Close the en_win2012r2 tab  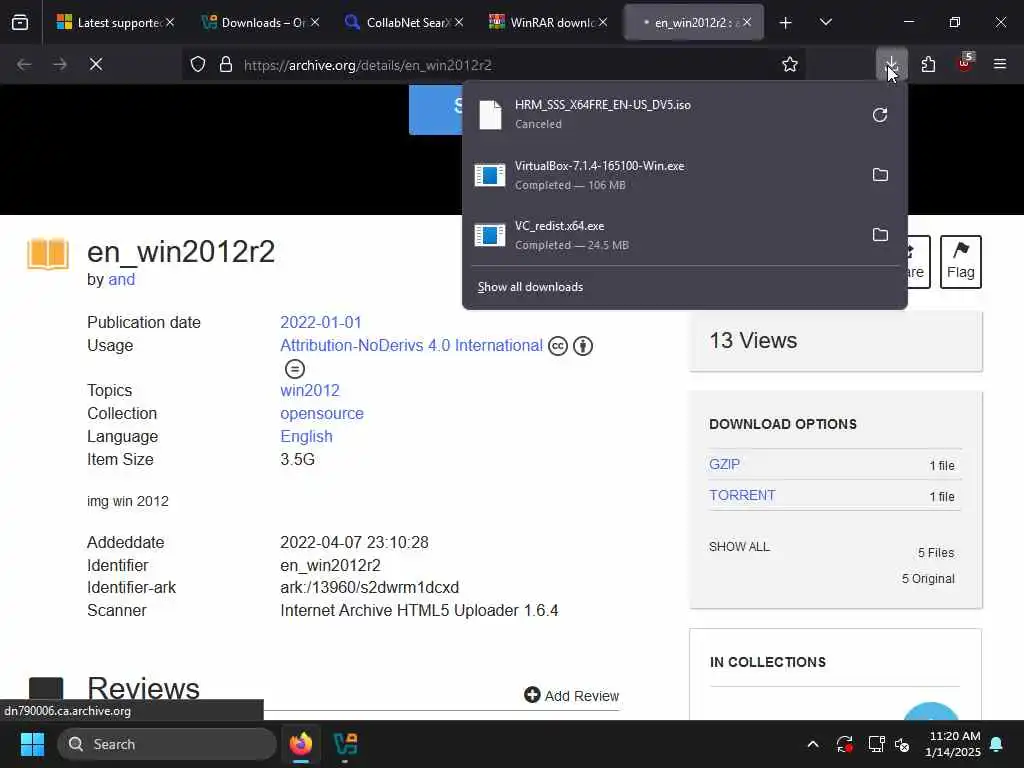(746, 23)
